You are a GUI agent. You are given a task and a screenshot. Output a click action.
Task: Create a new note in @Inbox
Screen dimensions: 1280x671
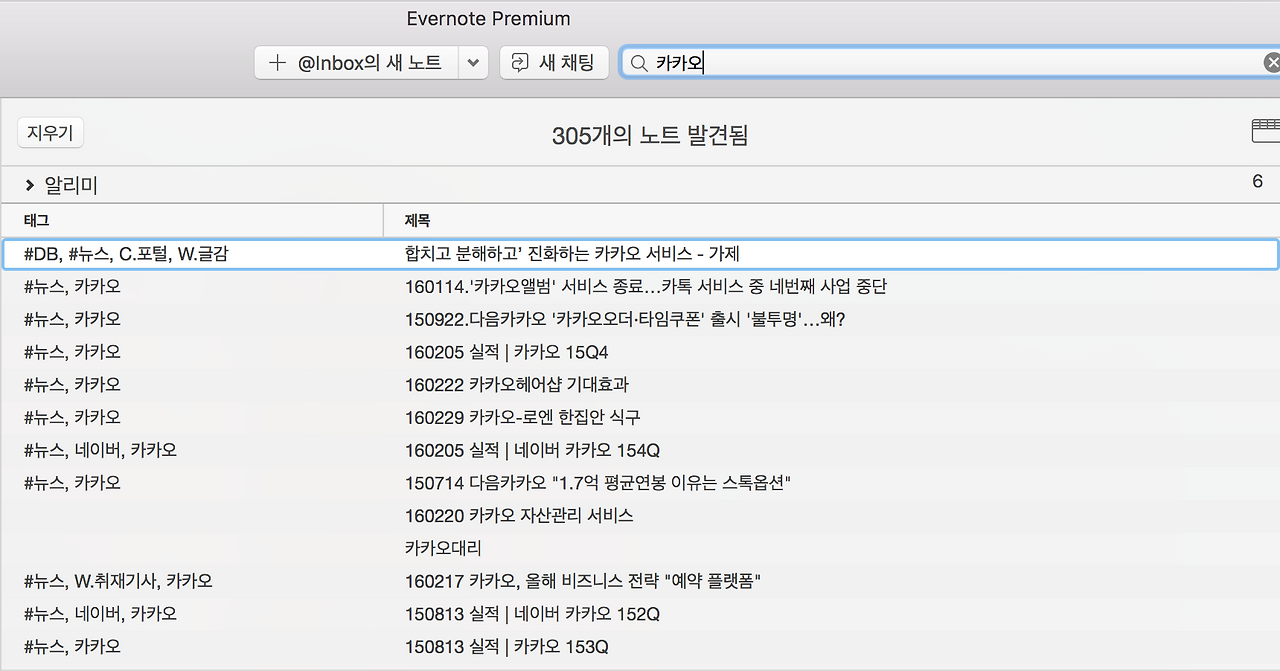coord(356,62)
